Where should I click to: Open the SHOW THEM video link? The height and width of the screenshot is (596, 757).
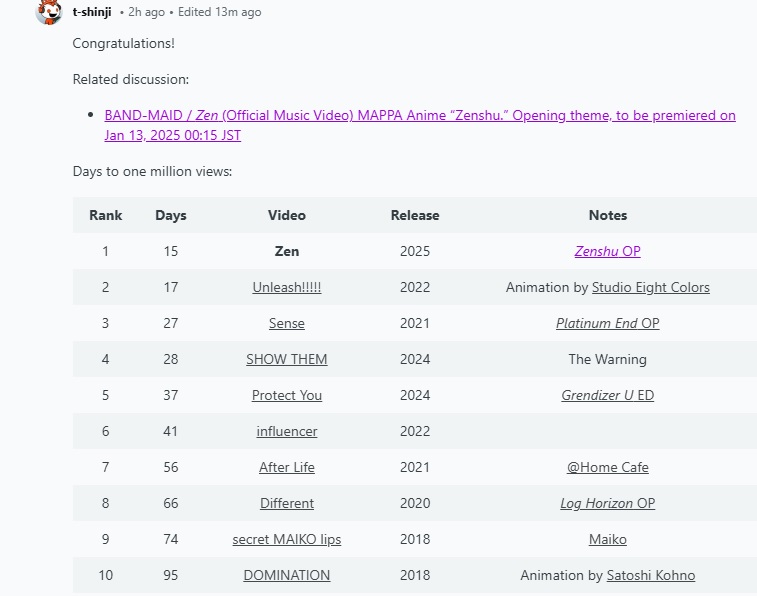287,359
